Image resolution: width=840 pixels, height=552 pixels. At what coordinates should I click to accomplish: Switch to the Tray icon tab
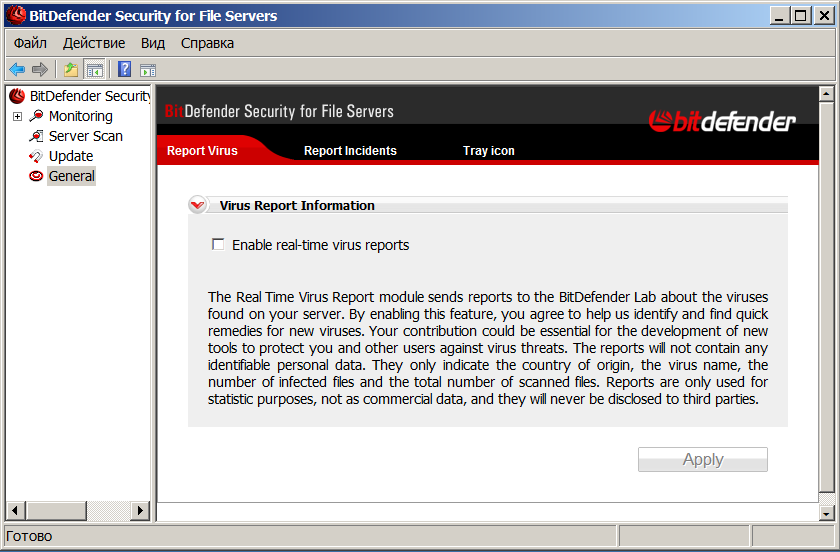click(x=489, y=151)
